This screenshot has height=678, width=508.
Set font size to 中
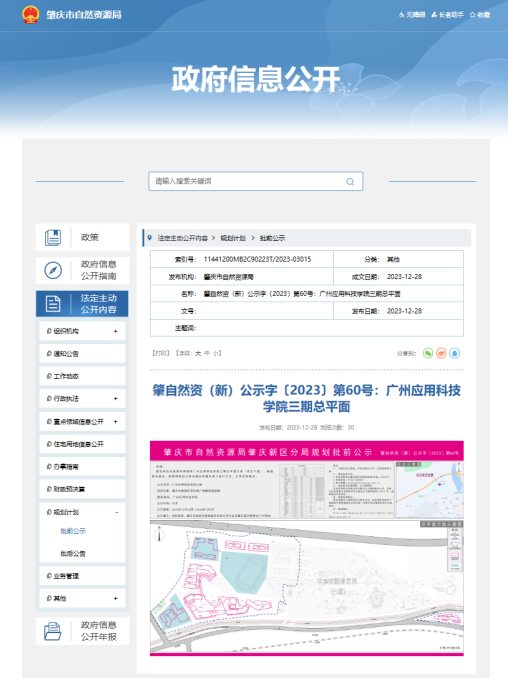(x=207, y=353)
